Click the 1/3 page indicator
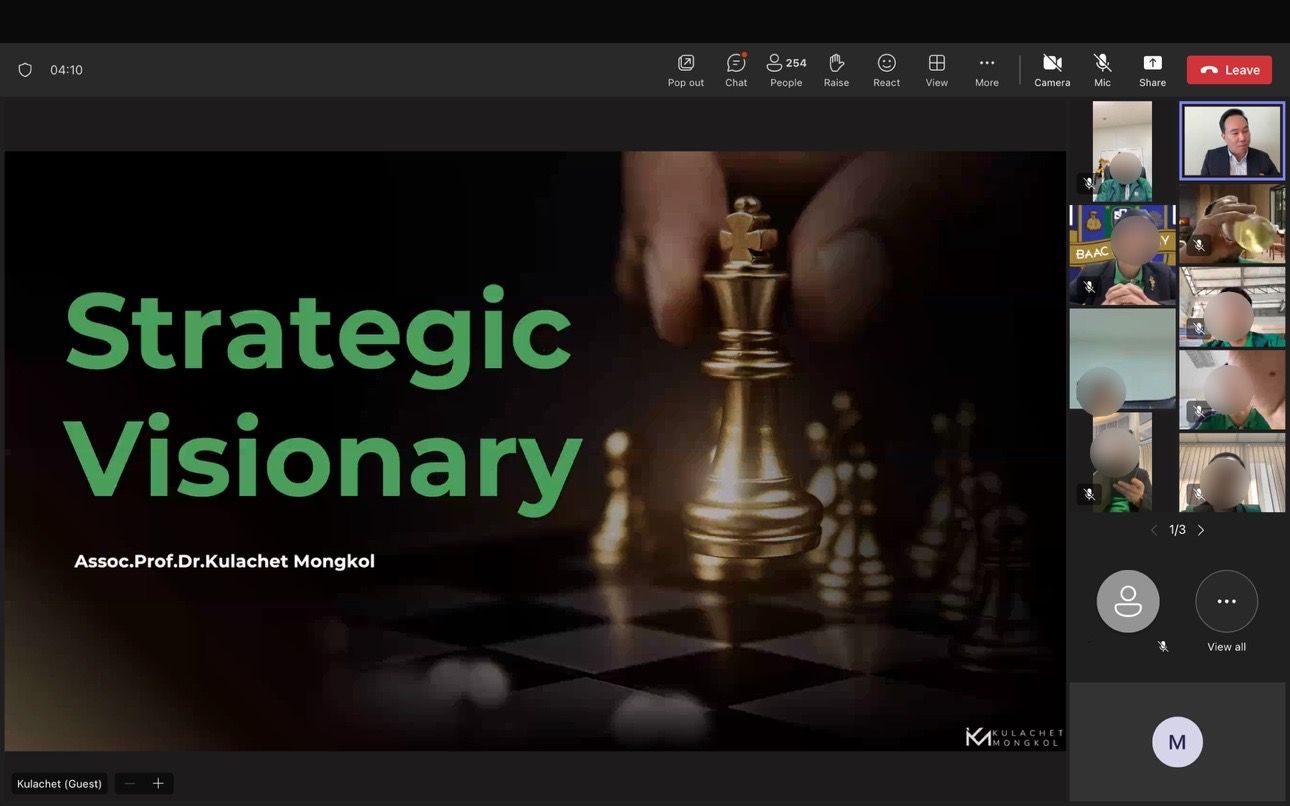The height and width of the screenshot is (806, 1290). point(1177,530)
